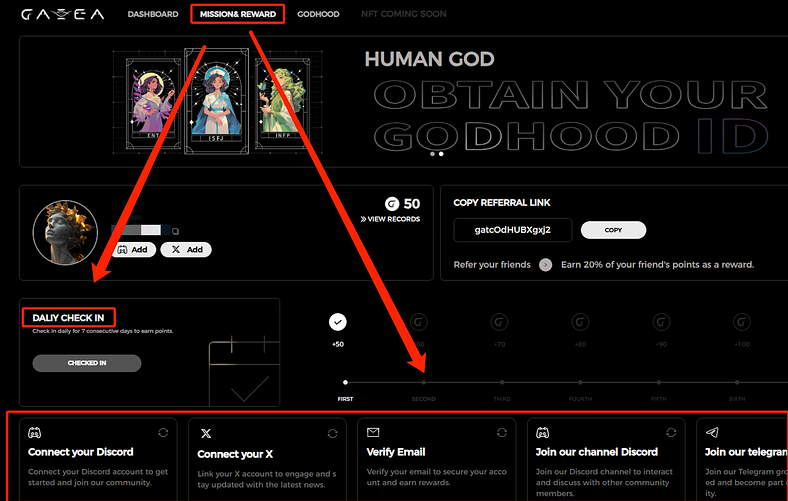Image resolution: width=788 pixels, height=501 pixels.
Task: Click envelope icon on Verify Email card
Action: pyautogui.click(x=373, y=432)
